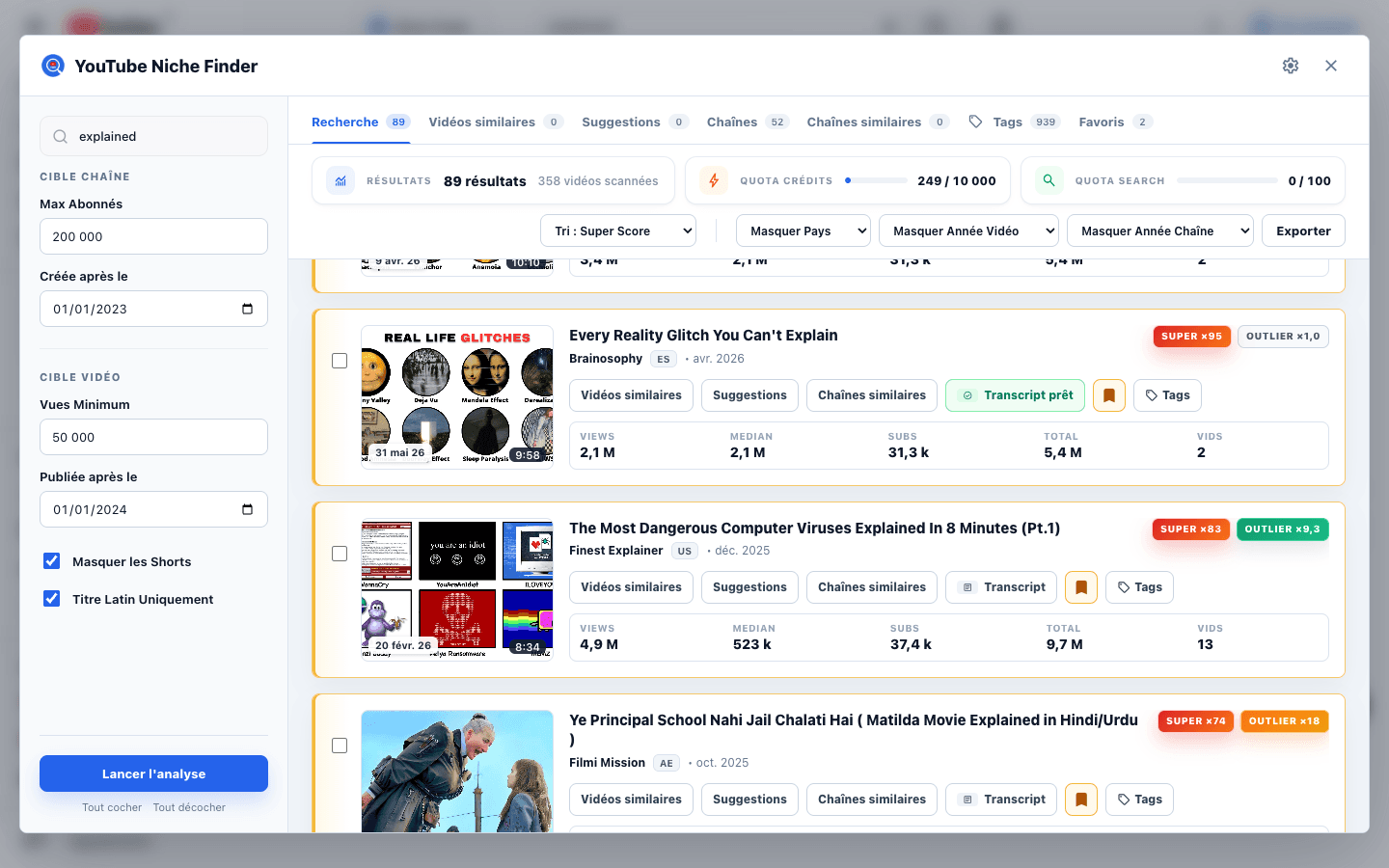Click the 'OUTLIER ×9,3' badge
Image resolution: width=1389 pixels, height=868 pixels.
[x=1282, y=529]
